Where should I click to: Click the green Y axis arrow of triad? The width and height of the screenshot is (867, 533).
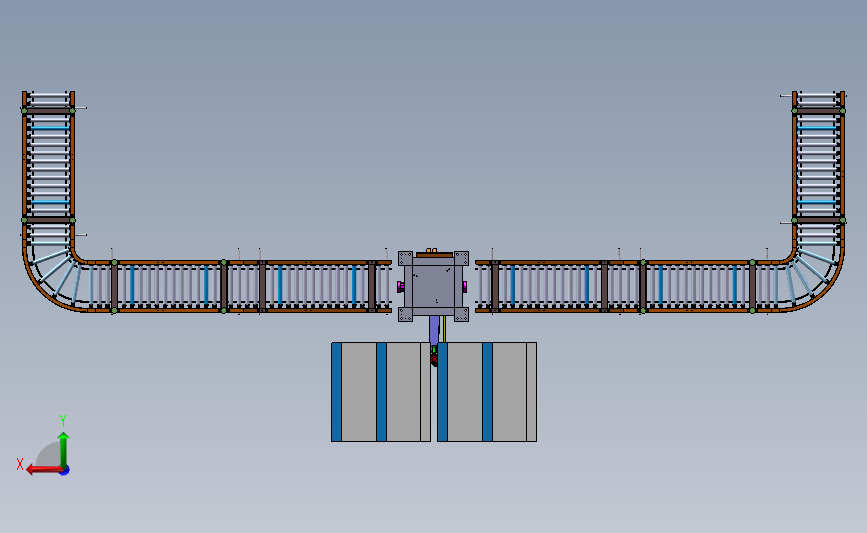(64, 450)
